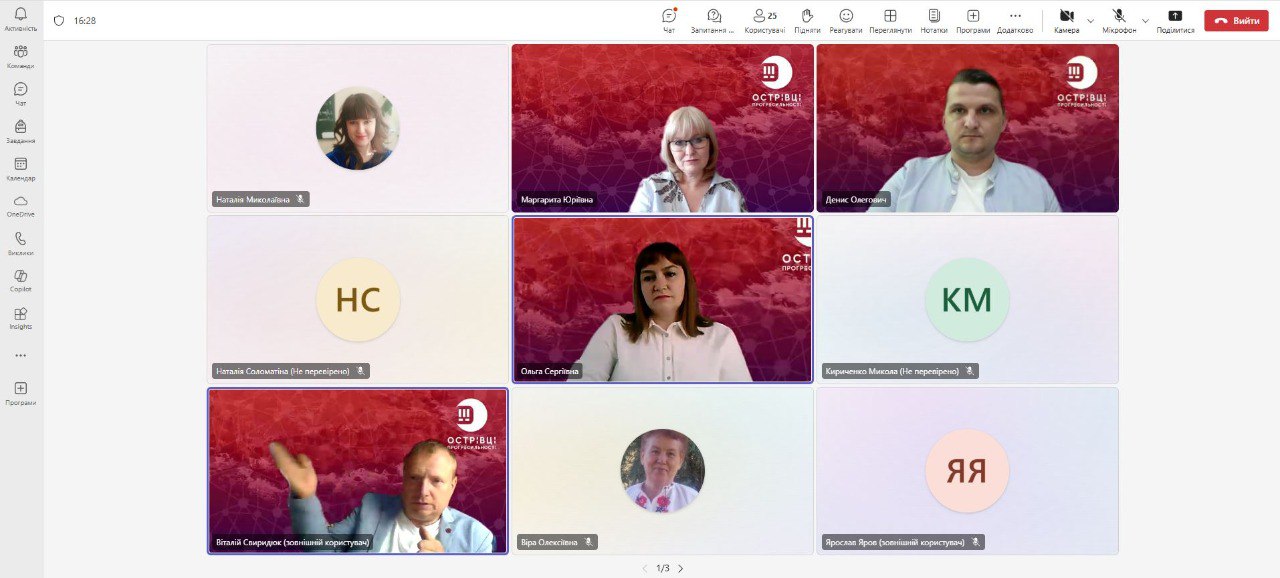Open Q&A (Запитання) in meeting toolbar
This screenshot has width=1280, height=578.
(713, 20)
